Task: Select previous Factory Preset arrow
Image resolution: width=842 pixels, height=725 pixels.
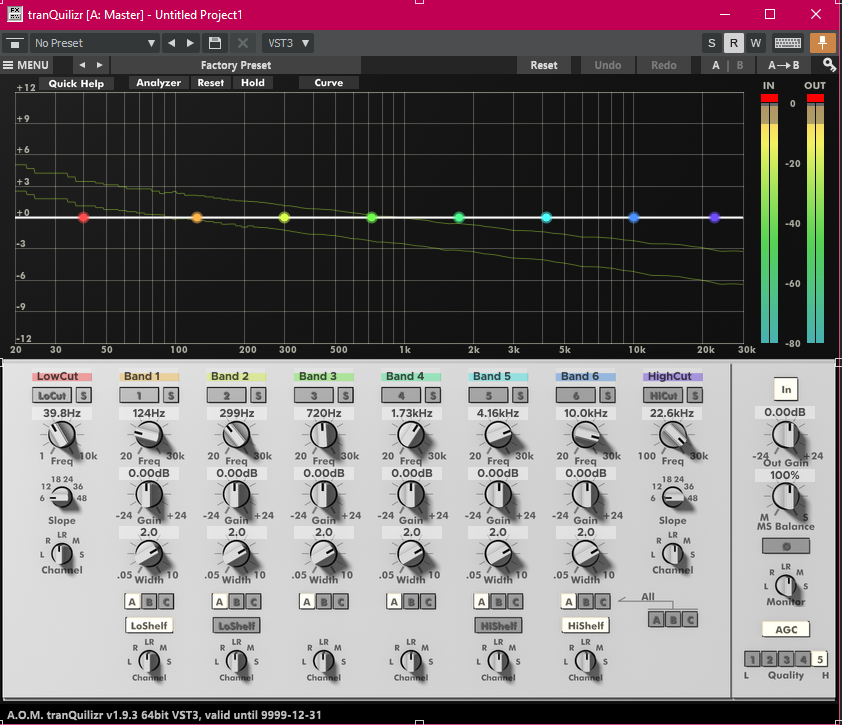Action: [82, 65]
